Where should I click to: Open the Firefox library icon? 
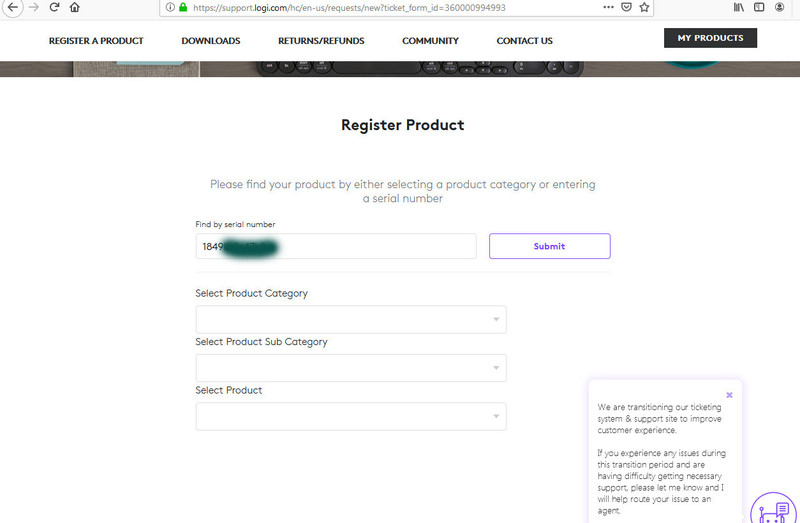739,7
